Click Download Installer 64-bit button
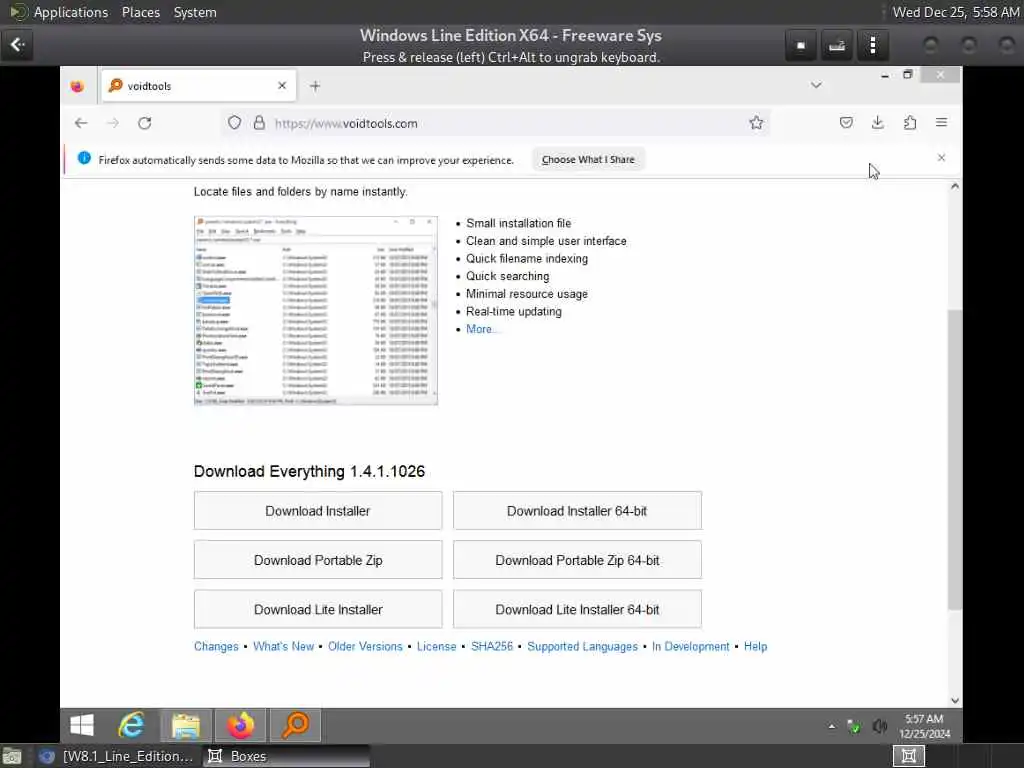The width and height of the screenshot is (1024, 768). coord(577,511)
